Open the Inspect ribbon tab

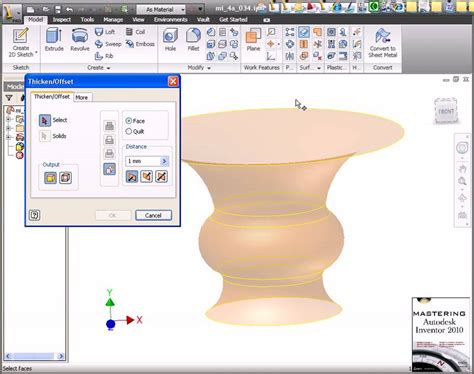(x=62, y=20)
